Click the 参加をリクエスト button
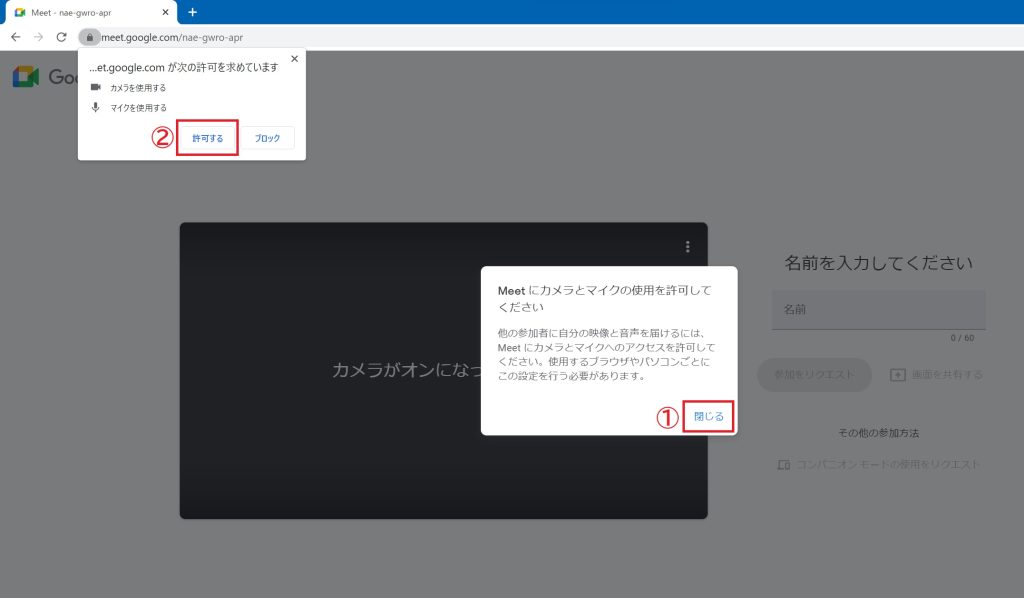This screenshot has width=1024, height=598. coord(814,374)
